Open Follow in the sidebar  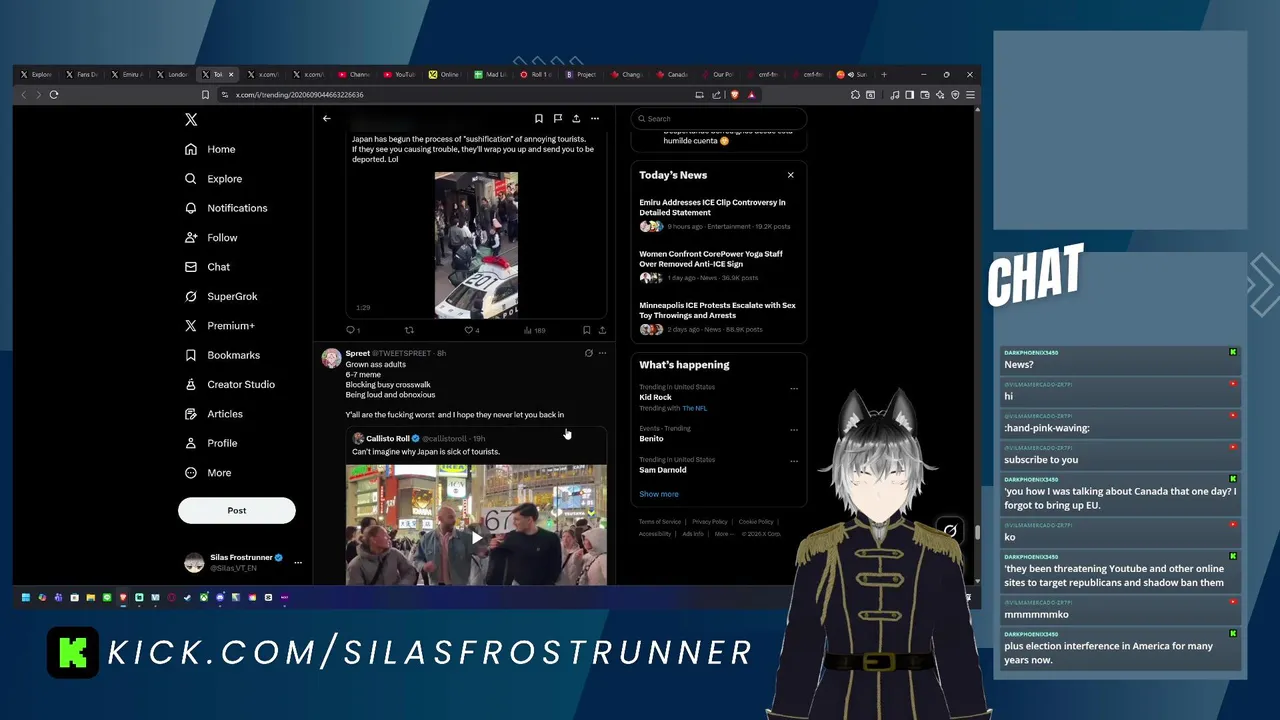[211, 238]
